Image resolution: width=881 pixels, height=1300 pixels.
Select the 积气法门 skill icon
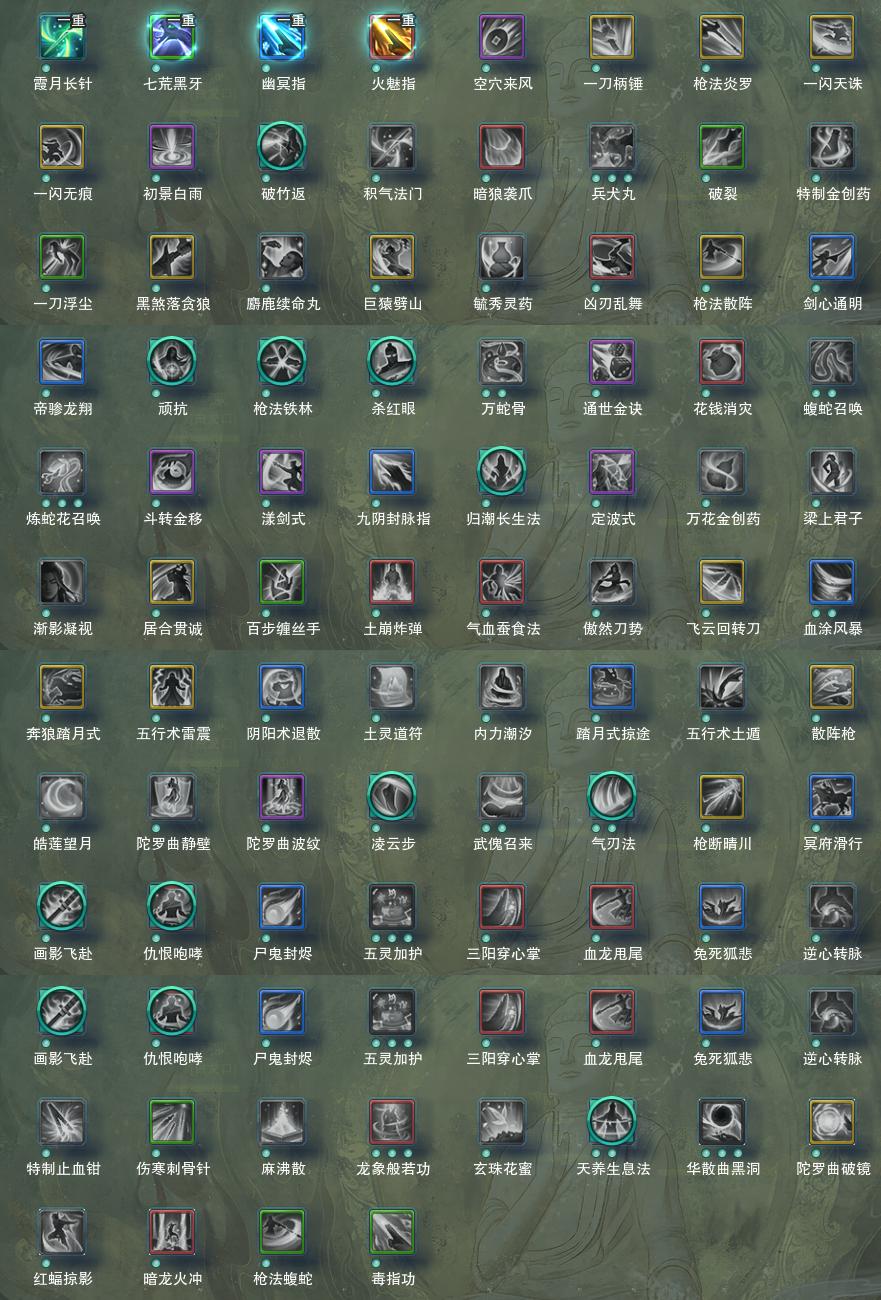pos(392,147)
